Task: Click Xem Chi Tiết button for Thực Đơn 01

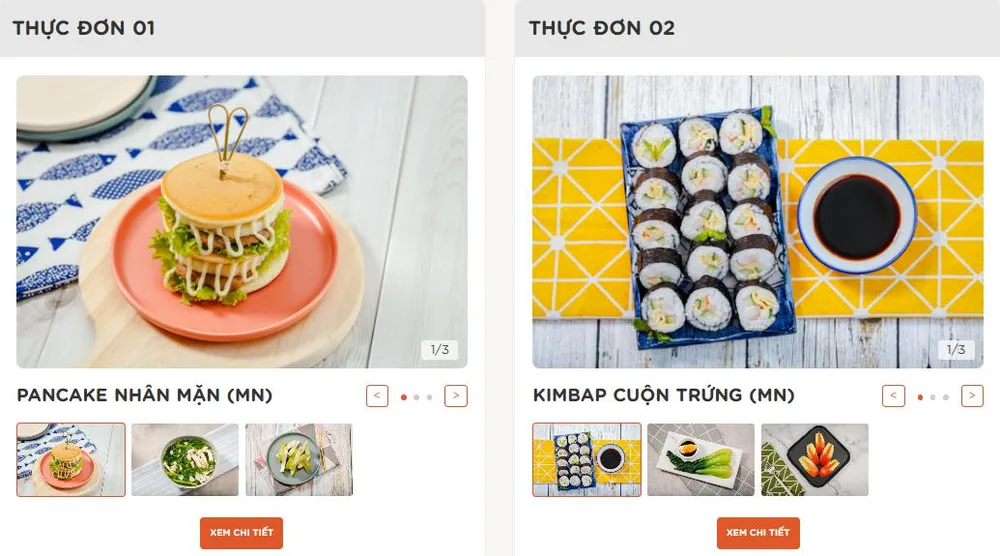Action: 241,533
